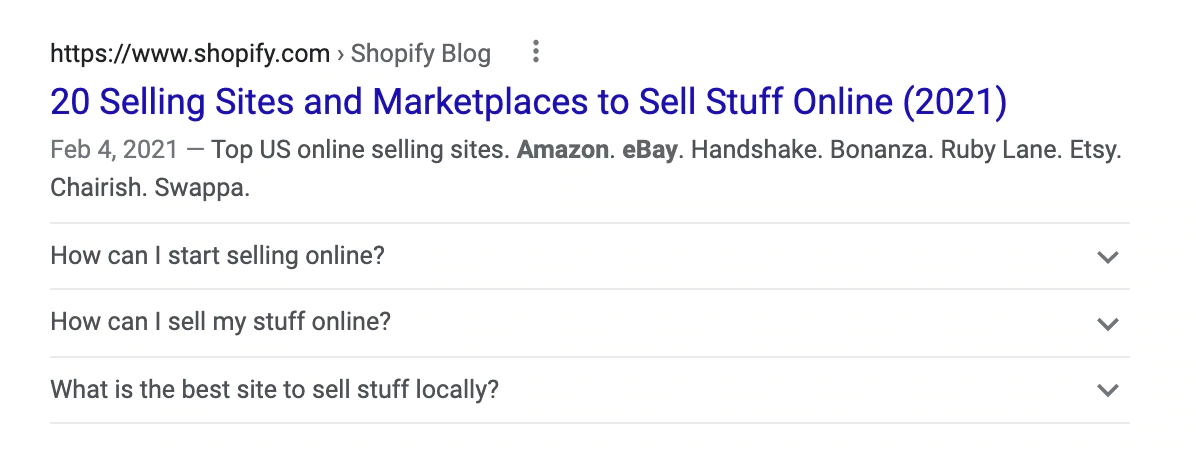Click the https://www.shopify.com URL text
The width and height of the screenshot is (1196, 454).
[189, 53]
